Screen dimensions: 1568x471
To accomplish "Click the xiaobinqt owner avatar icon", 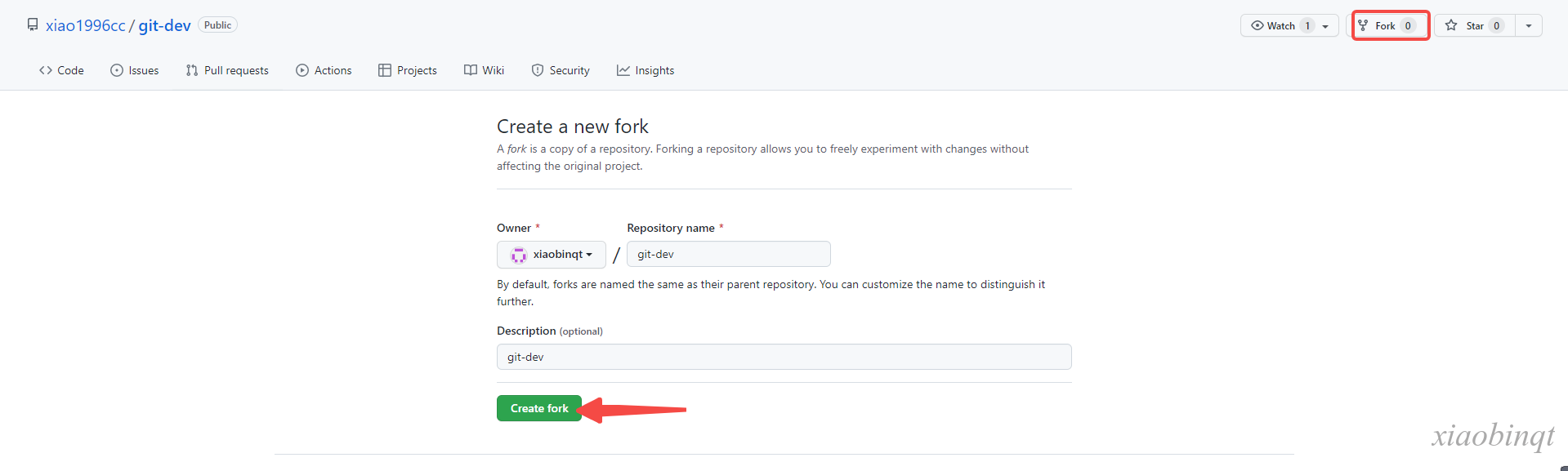I will (519, 255).
